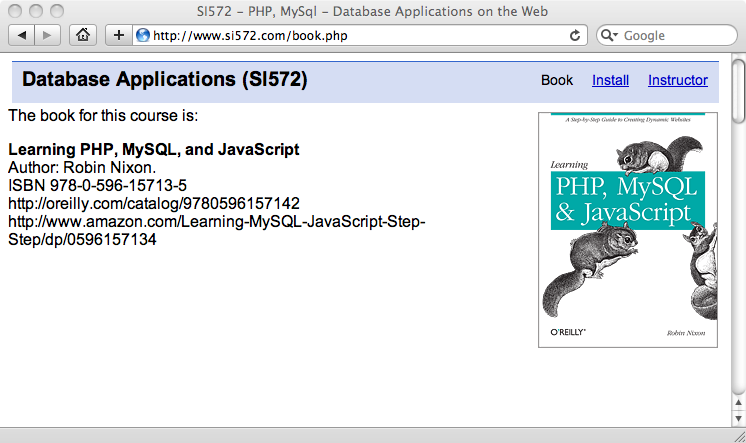Click the amazon.com Learning-MySQL URL text
Image resolution: width=746 pixels, height=443 pixels.
(x=216, y=230)
